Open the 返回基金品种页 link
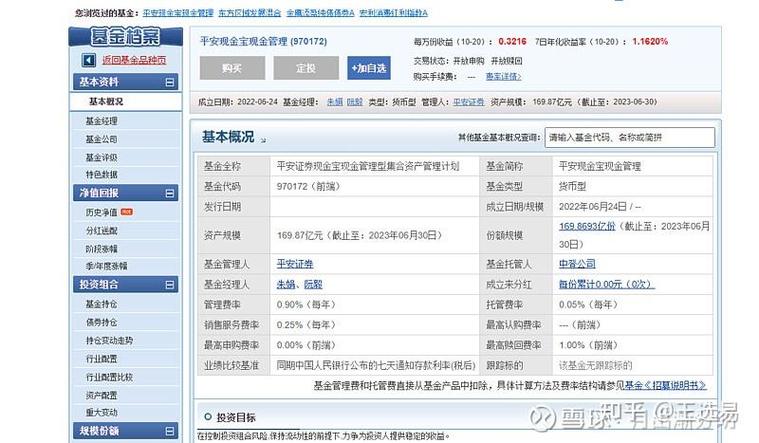The image size is (759, 443). point(134,60)
